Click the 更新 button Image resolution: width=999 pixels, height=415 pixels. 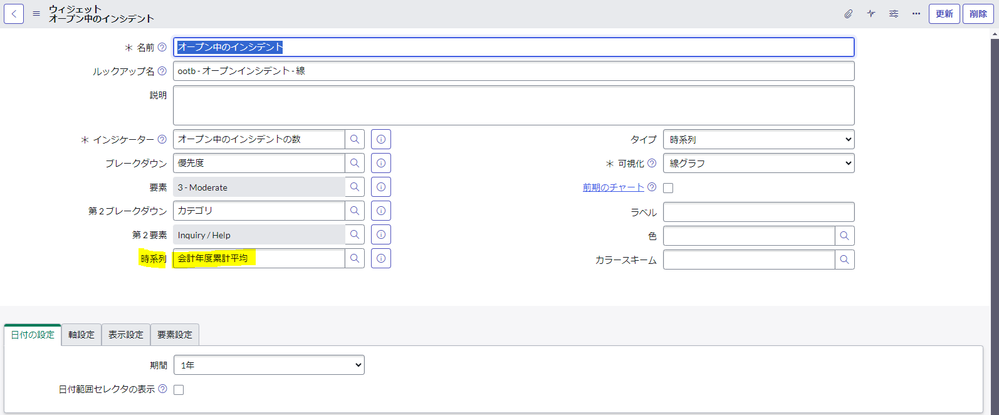pos(945,13)
